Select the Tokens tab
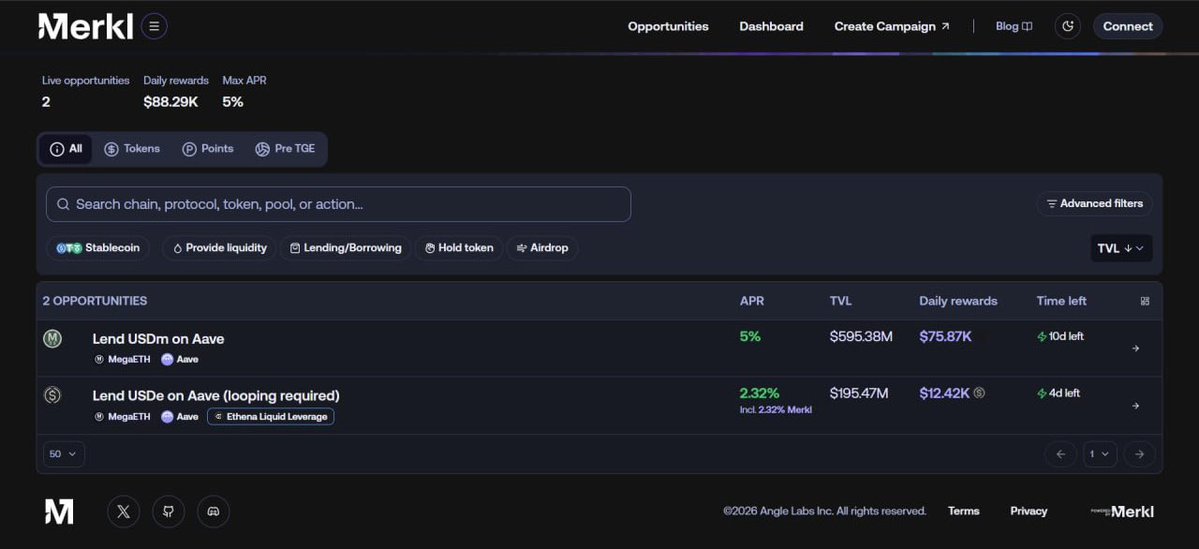Image resolution: width=1199 pixels, height=549 pixels. coord(132,149)
